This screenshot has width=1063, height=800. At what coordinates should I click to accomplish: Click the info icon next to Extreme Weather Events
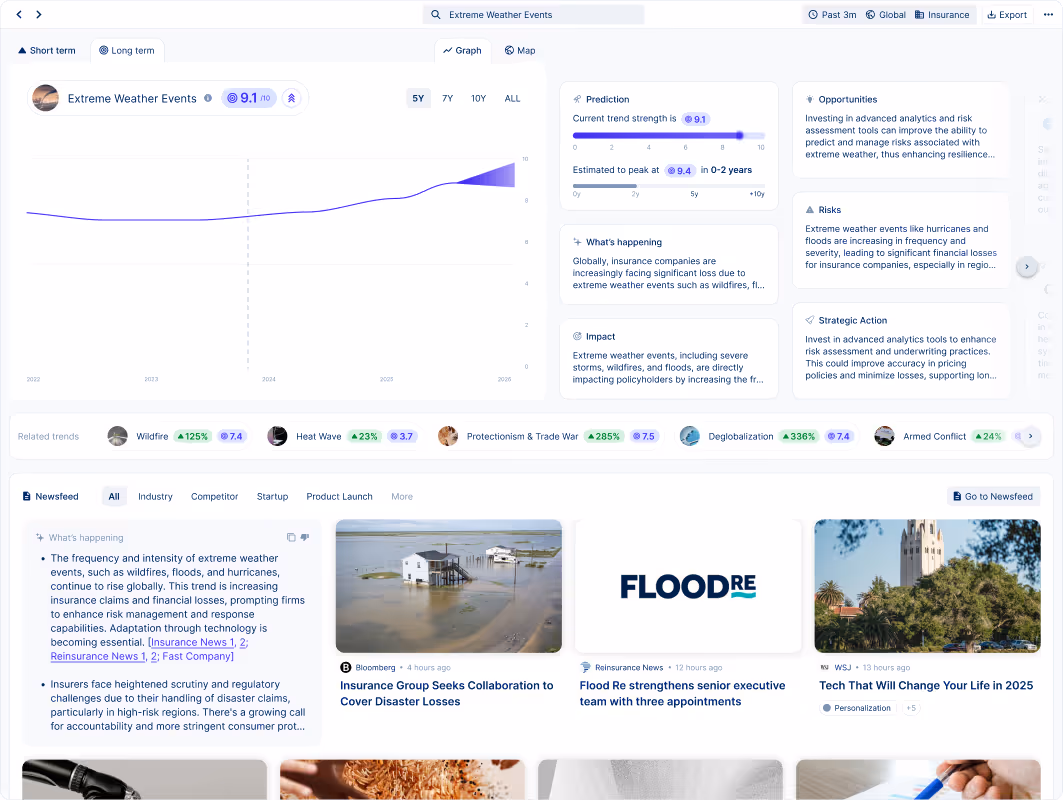(x=207, y=98)
